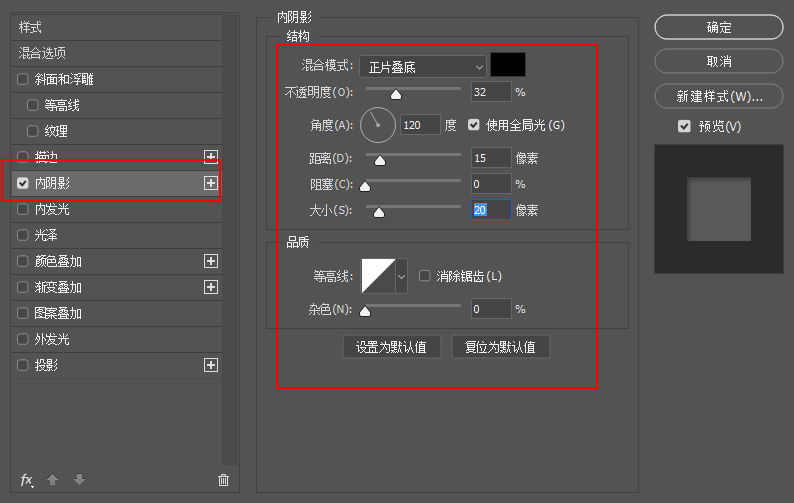Screen dimensions: 794x503
Task: Select the 内发光 style entry
Action: point(117,209)
